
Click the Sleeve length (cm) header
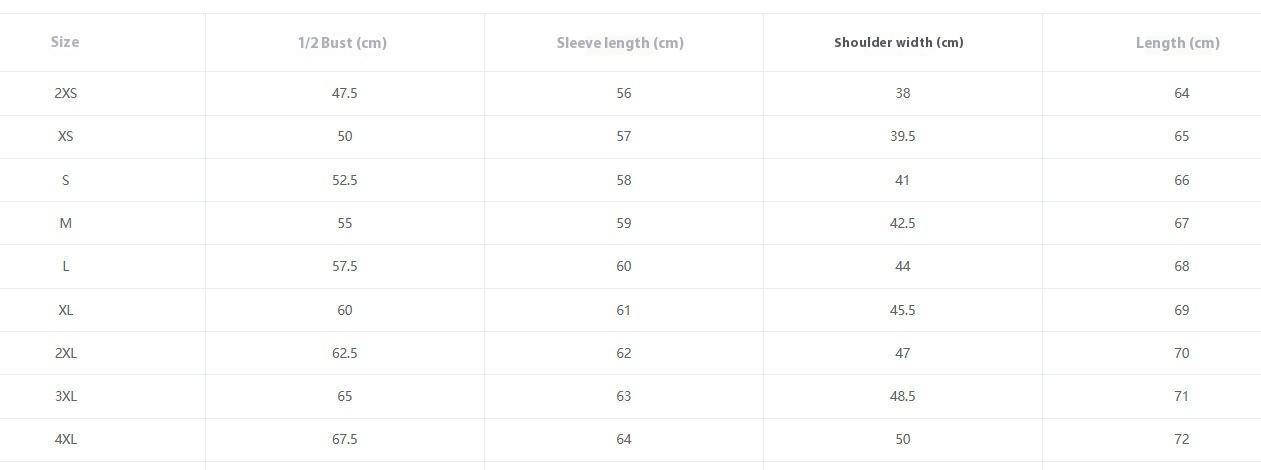pyautogui.click(x=620, y=43)
